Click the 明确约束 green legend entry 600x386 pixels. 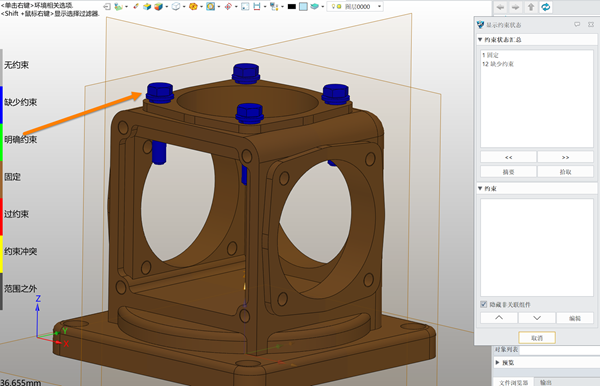20,140
